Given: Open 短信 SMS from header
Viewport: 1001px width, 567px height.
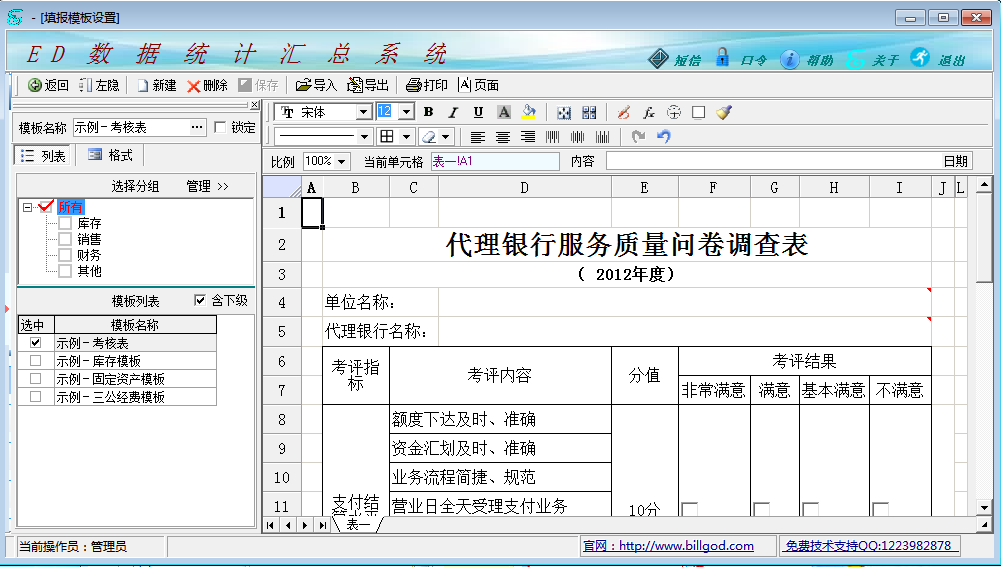Looking at the screenshot, I should 675,59.
